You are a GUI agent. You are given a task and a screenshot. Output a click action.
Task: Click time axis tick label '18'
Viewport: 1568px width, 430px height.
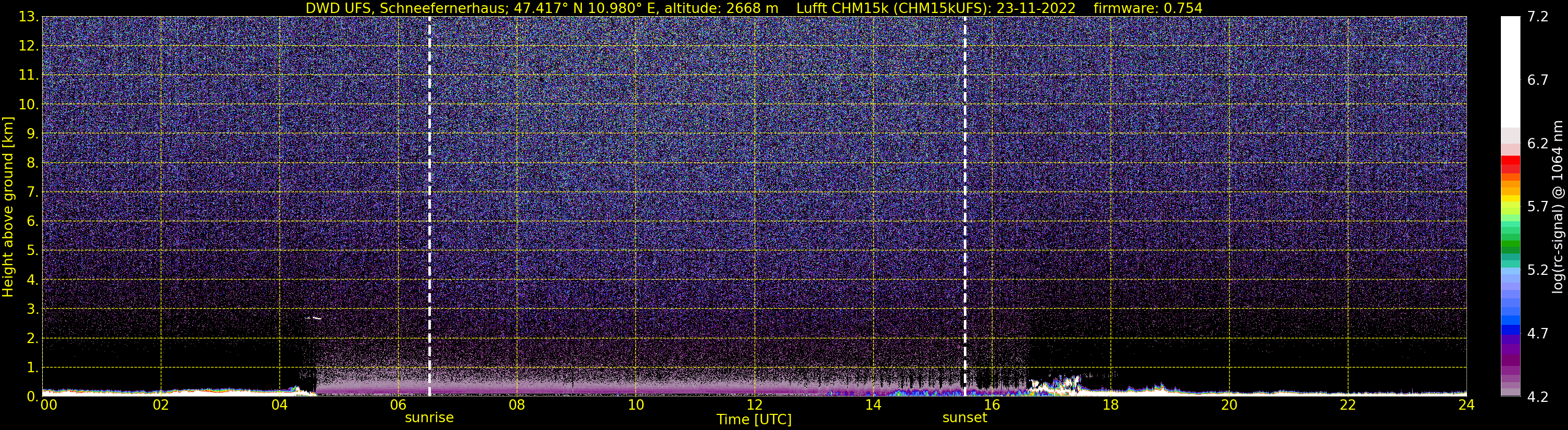coord(1110,405)
